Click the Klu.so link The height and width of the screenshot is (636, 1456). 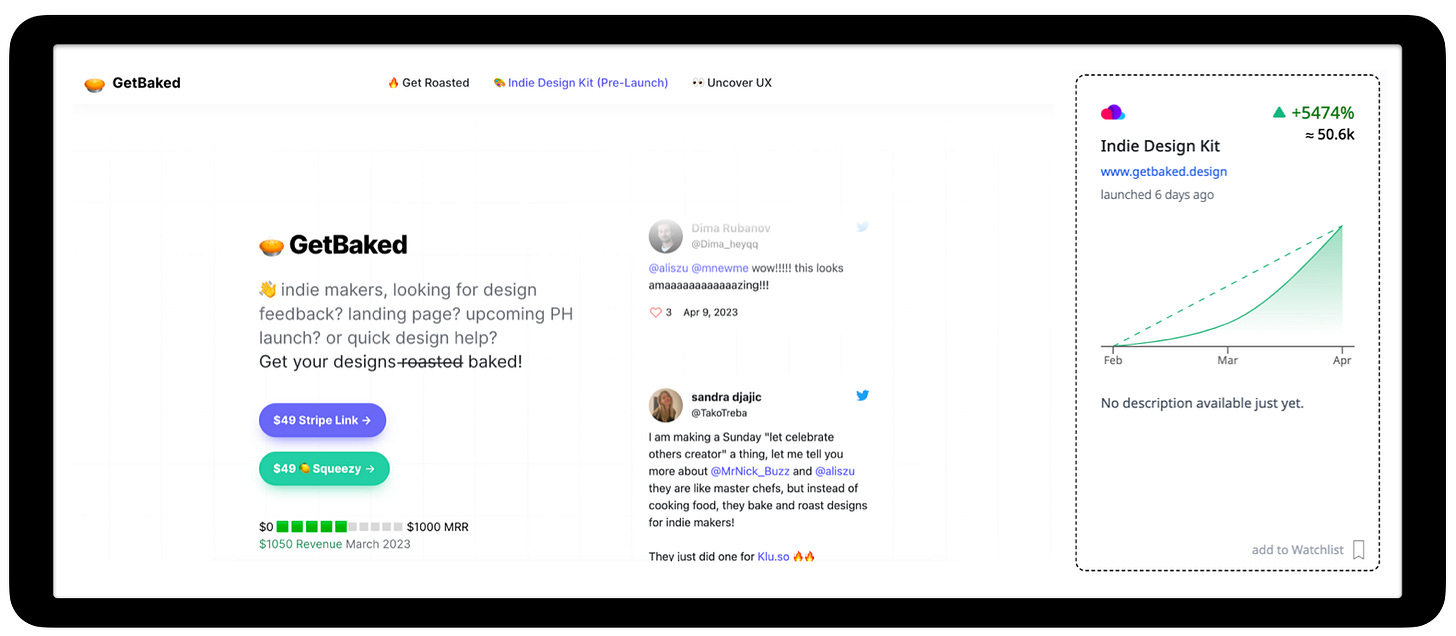click(x=773, y=556)
